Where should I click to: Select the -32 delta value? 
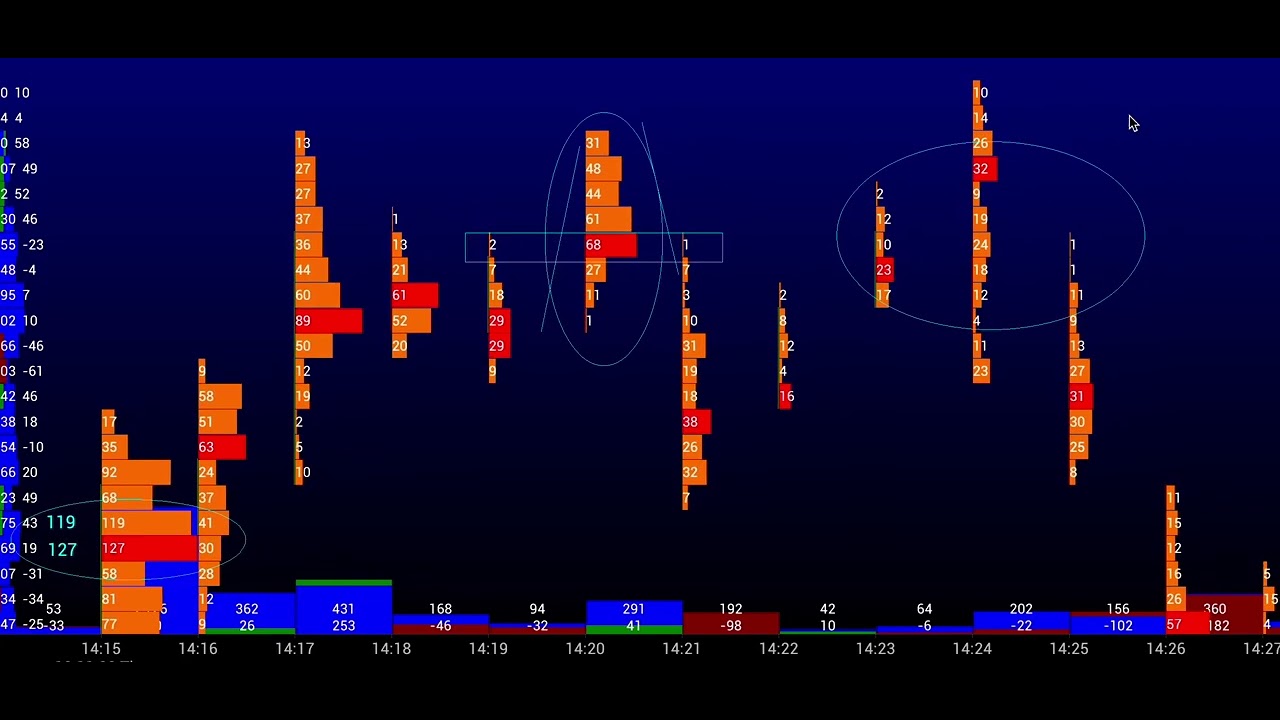(x=537, y=626)
